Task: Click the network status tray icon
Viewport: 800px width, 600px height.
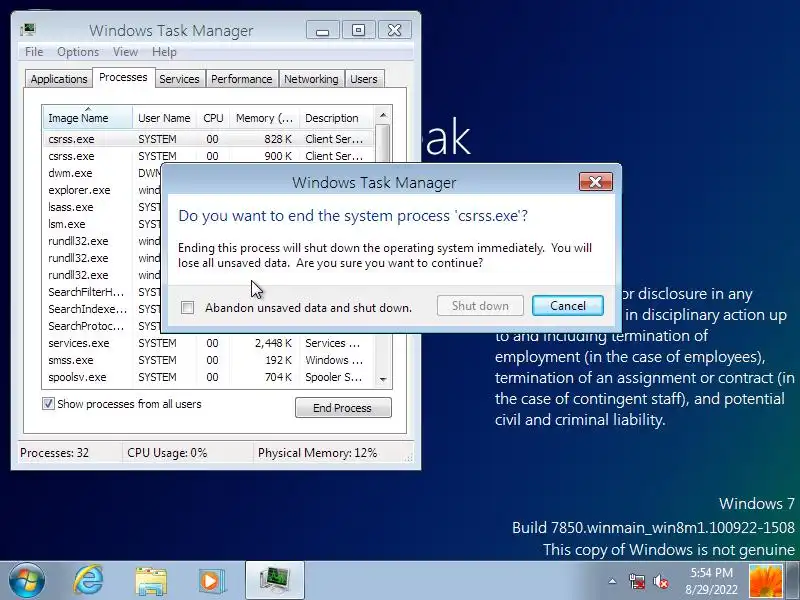Action: 637,581
